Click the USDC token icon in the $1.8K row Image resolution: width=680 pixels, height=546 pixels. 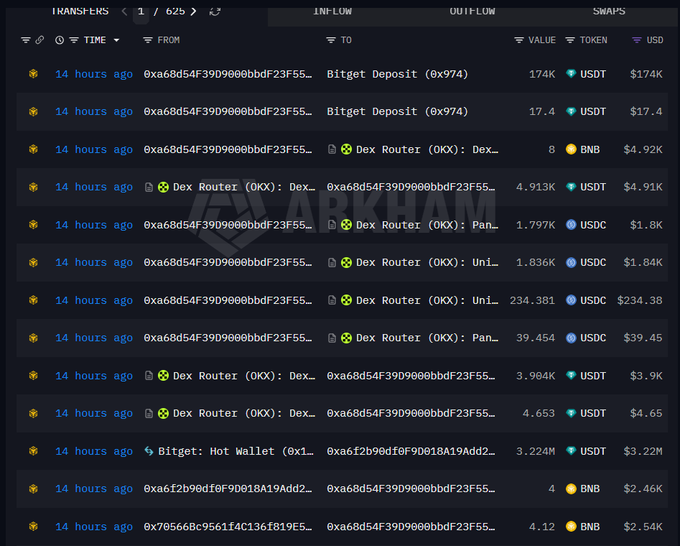[571, 225]
